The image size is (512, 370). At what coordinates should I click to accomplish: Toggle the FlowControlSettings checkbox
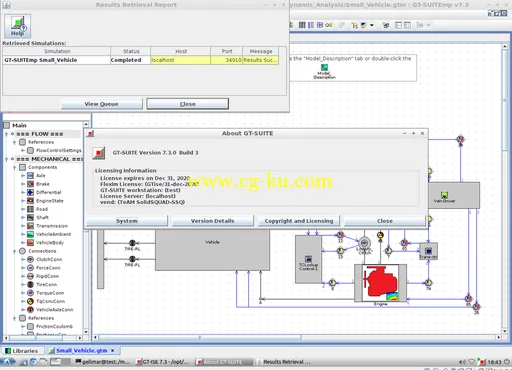30,150
